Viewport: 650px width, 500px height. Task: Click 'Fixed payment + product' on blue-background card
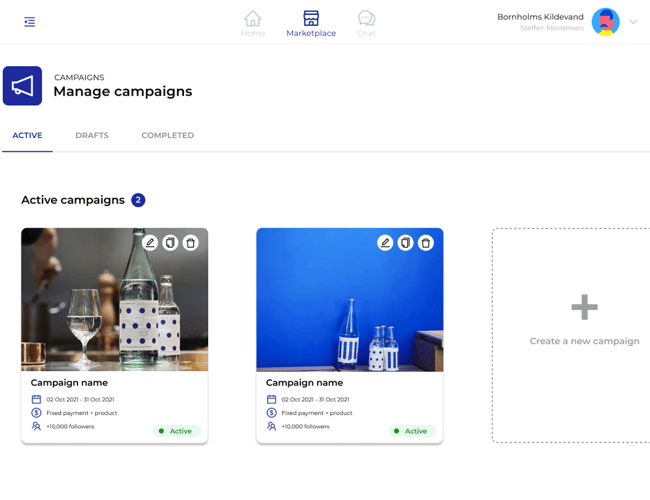[317, 413]
